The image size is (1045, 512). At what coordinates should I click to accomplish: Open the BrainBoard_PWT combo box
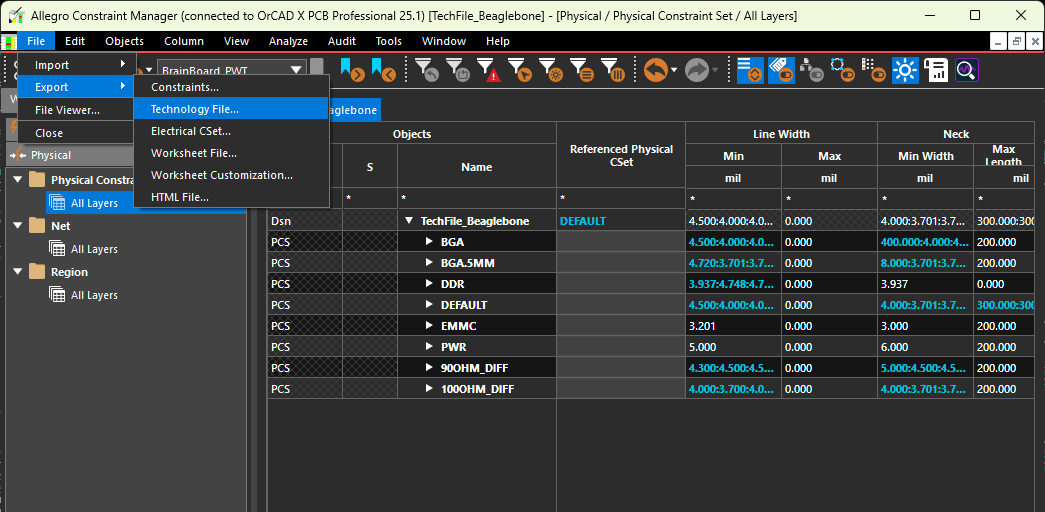296,70
